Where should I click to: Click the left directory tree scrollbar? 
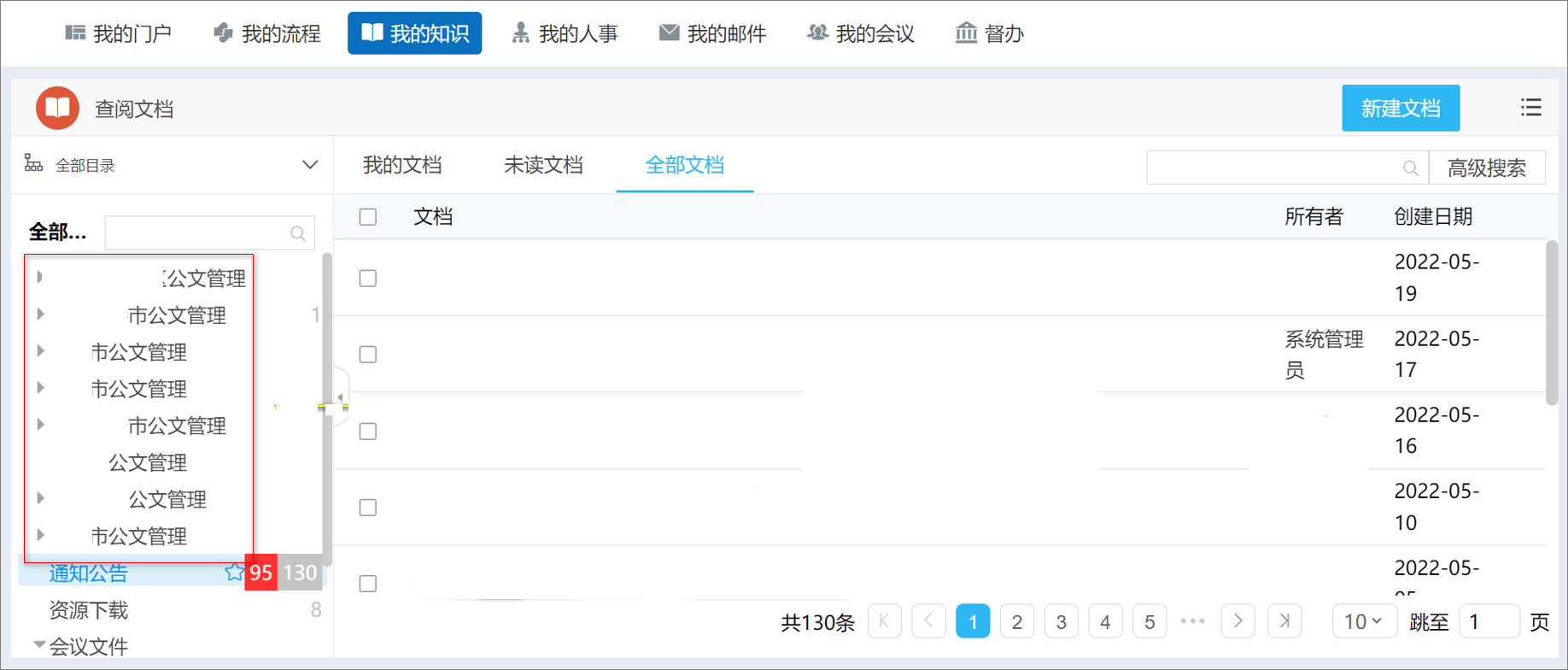click(x=326, y=408)
